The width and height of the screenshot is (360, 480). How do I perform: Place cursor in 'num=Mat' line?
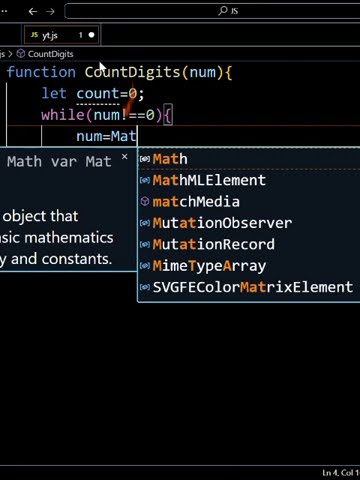coord(107,136)
